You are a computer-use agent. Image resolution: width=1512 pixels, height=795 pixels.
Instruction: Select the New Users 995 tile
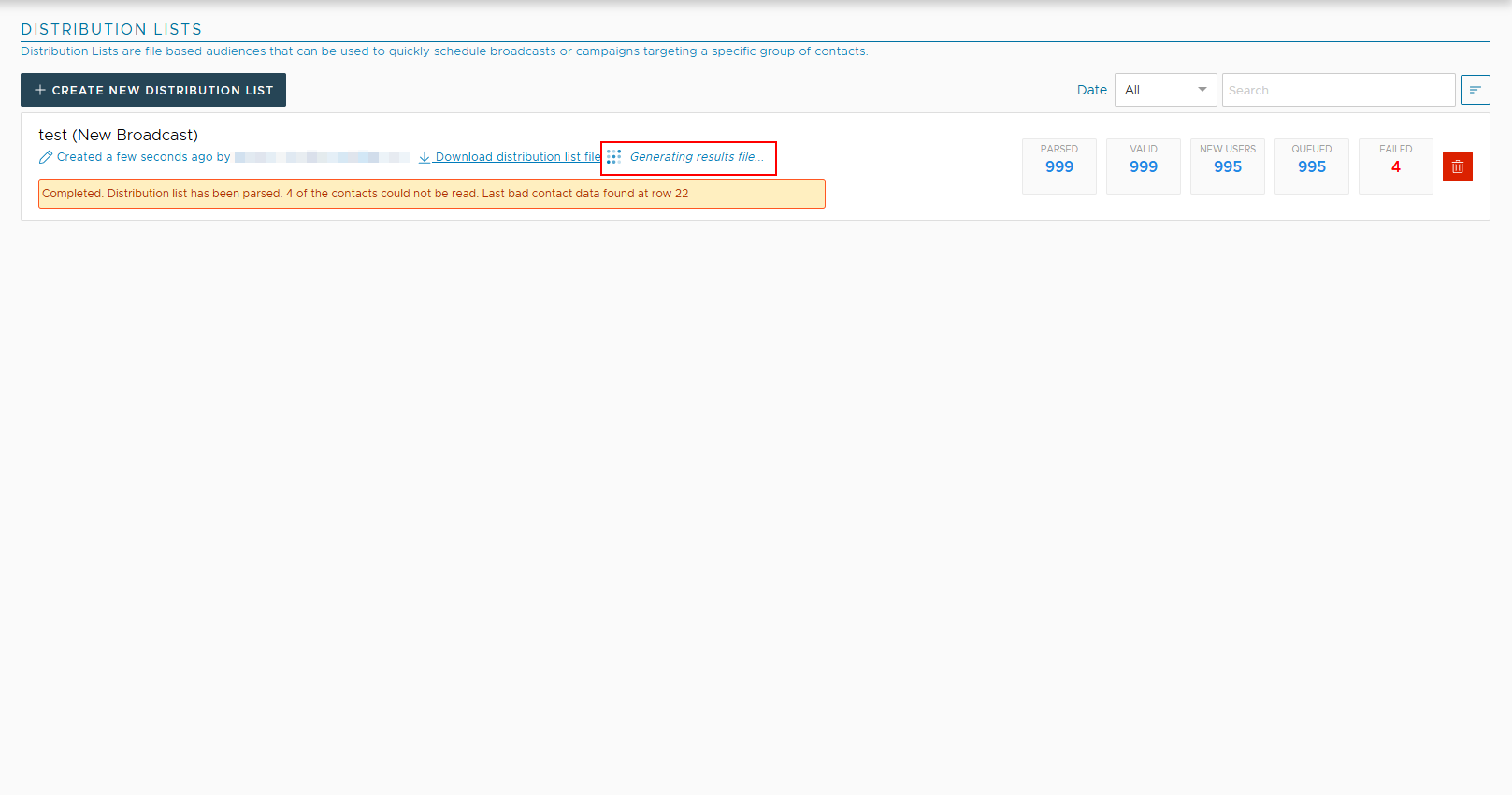(x=1227, y=166)
